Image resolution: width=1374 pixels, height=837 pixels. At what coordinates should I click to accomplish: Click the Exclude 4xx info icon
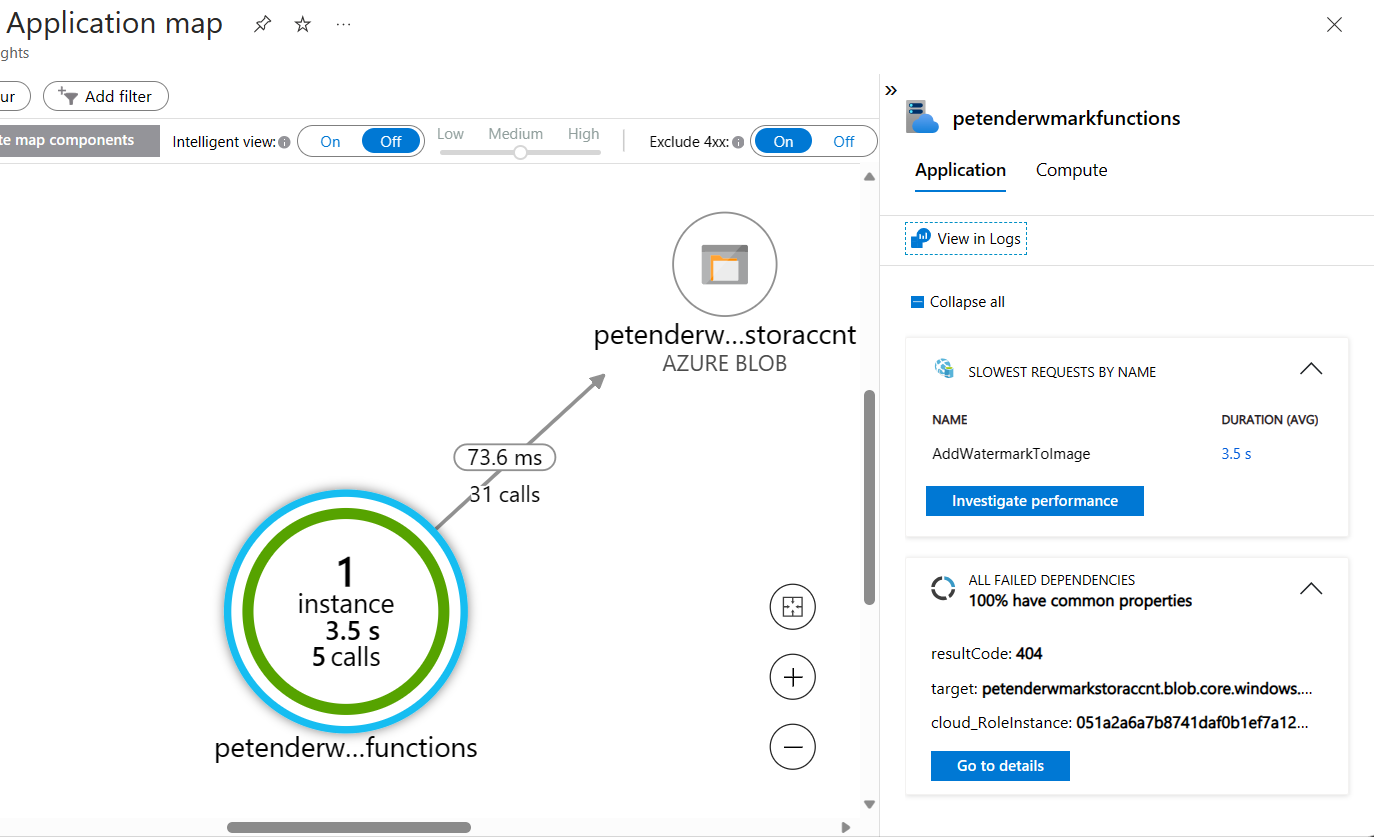point(738,142)
